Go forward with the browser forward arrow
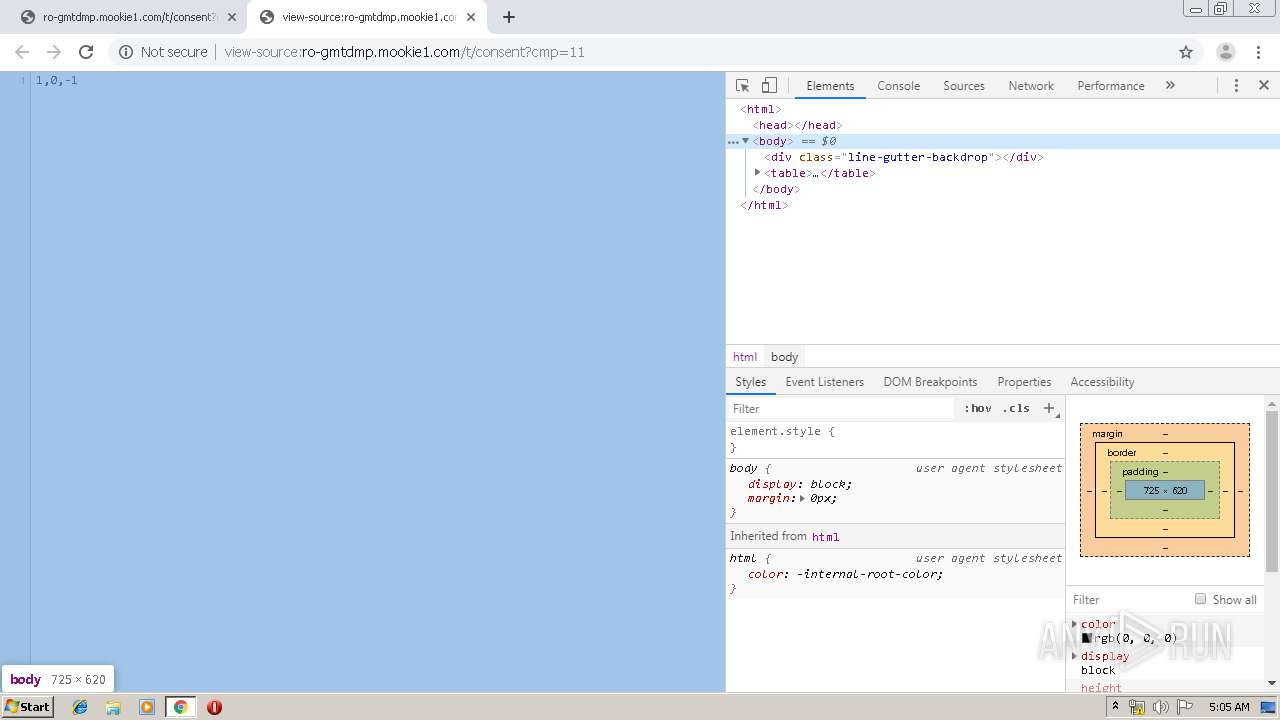 click(x=54, y=52)
